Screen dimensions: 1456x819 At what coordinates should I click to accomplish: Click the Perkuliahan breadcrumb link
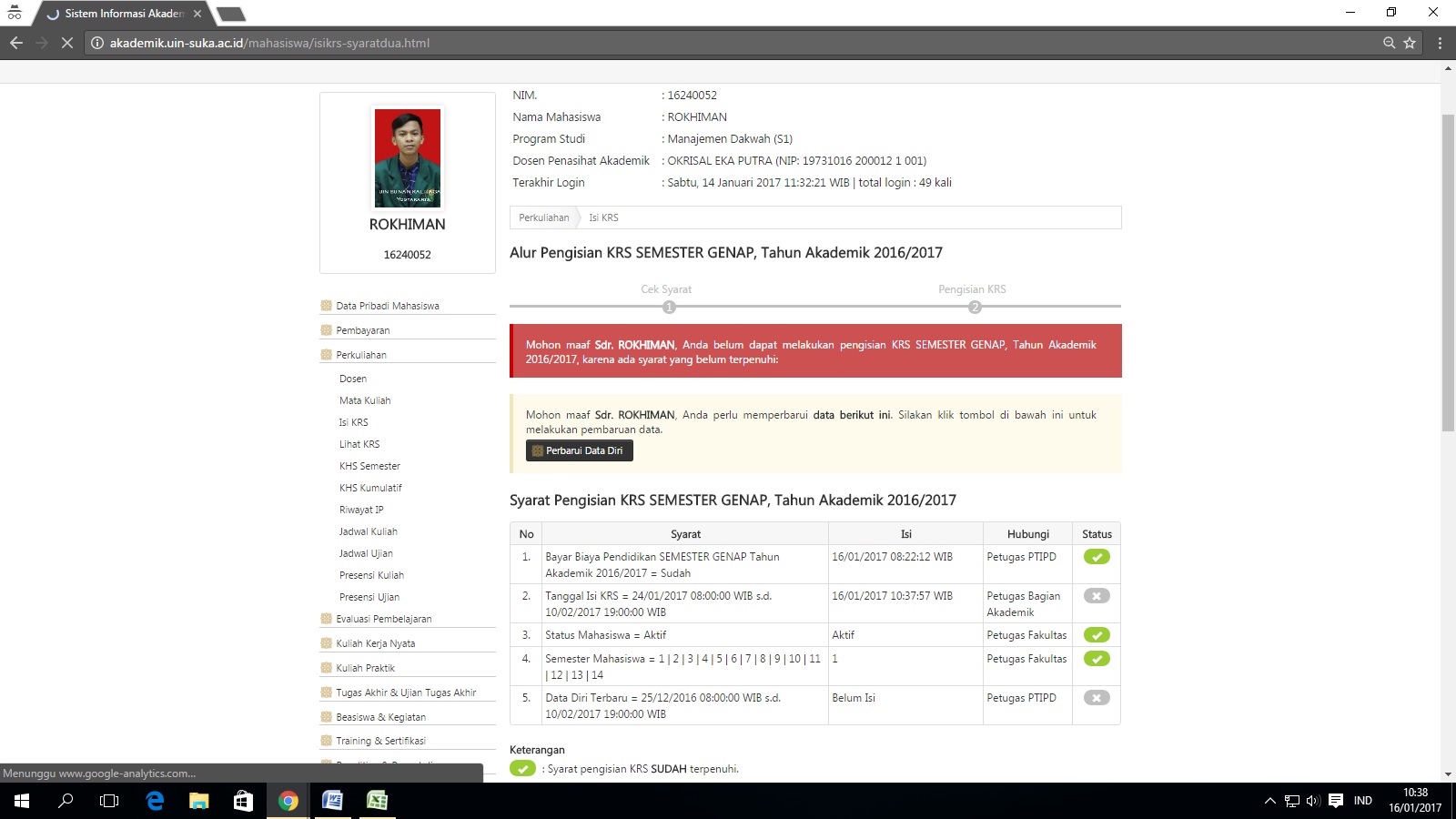(x=543, y=217)
